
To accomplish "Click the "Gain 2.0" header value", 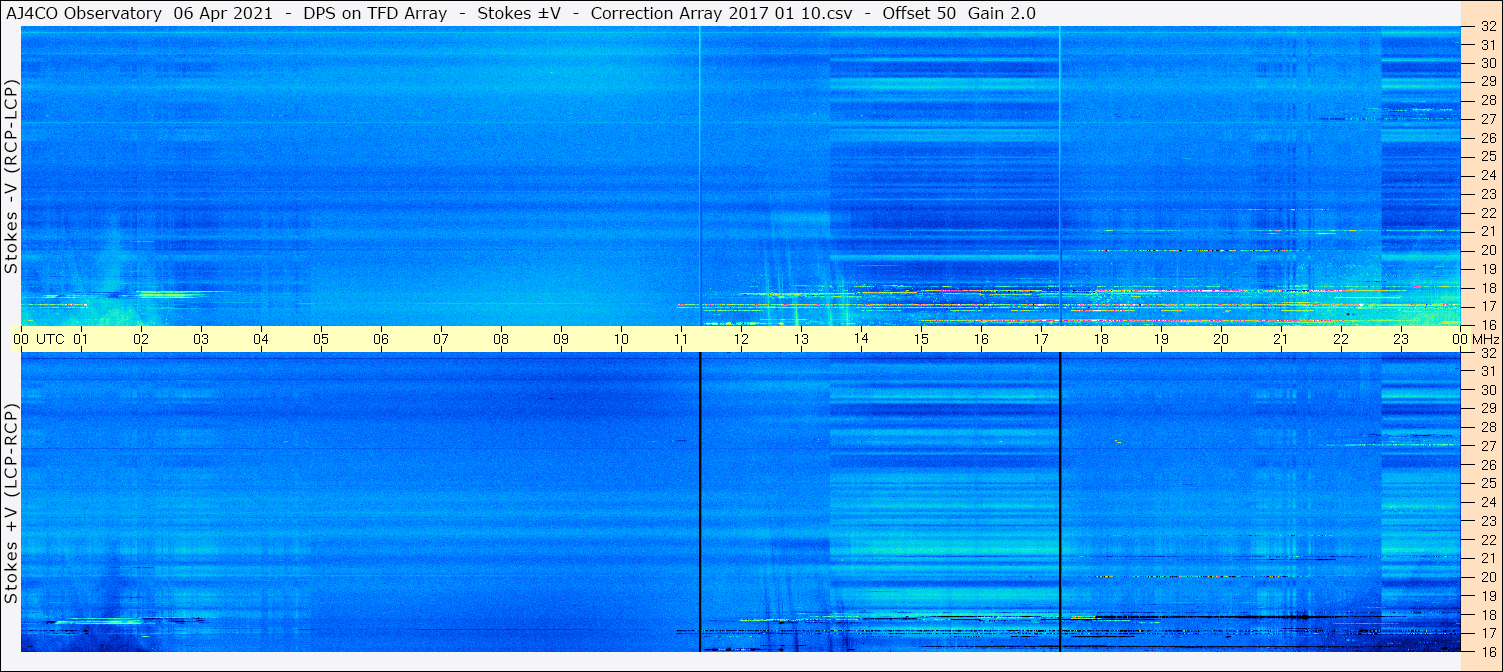I will [x=1002, y=13].
